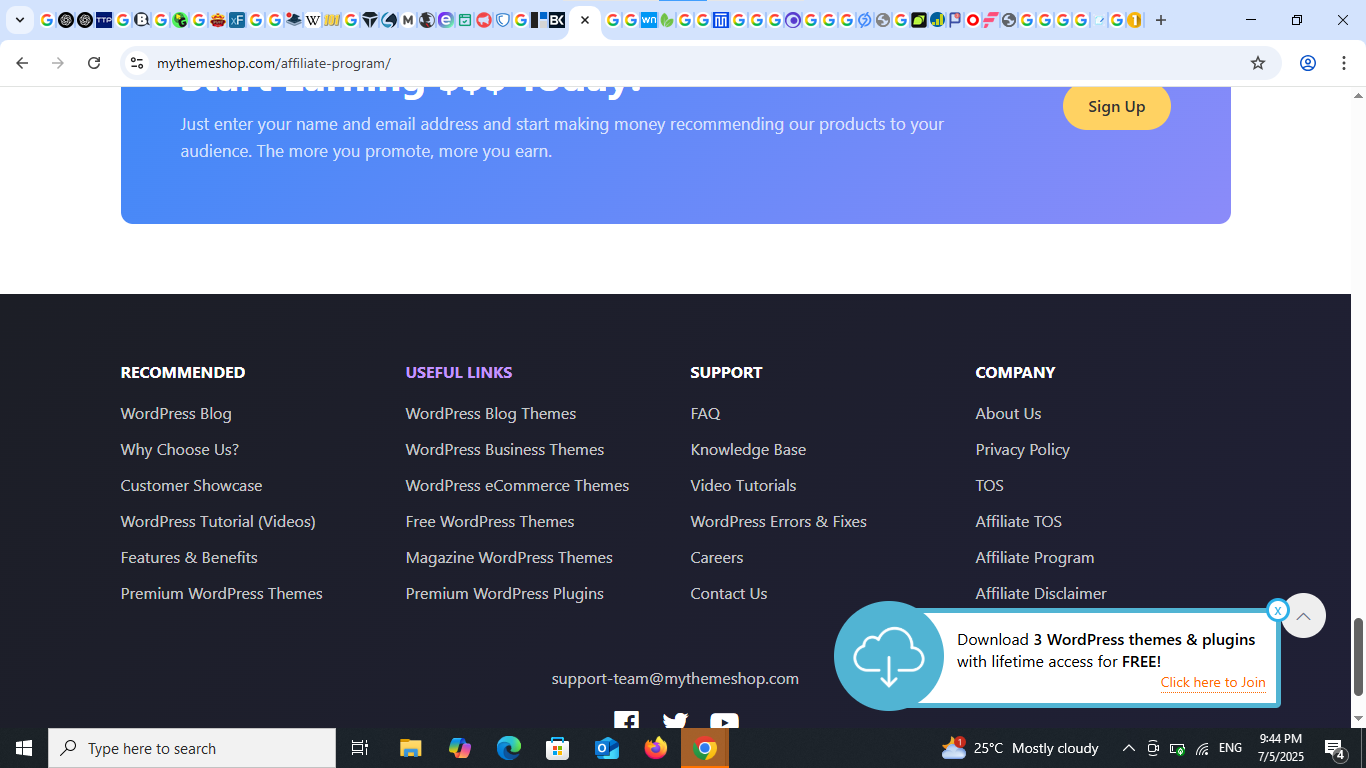Open the WordPress Business Themes link
1366x768 pixels.
point(505,449)
